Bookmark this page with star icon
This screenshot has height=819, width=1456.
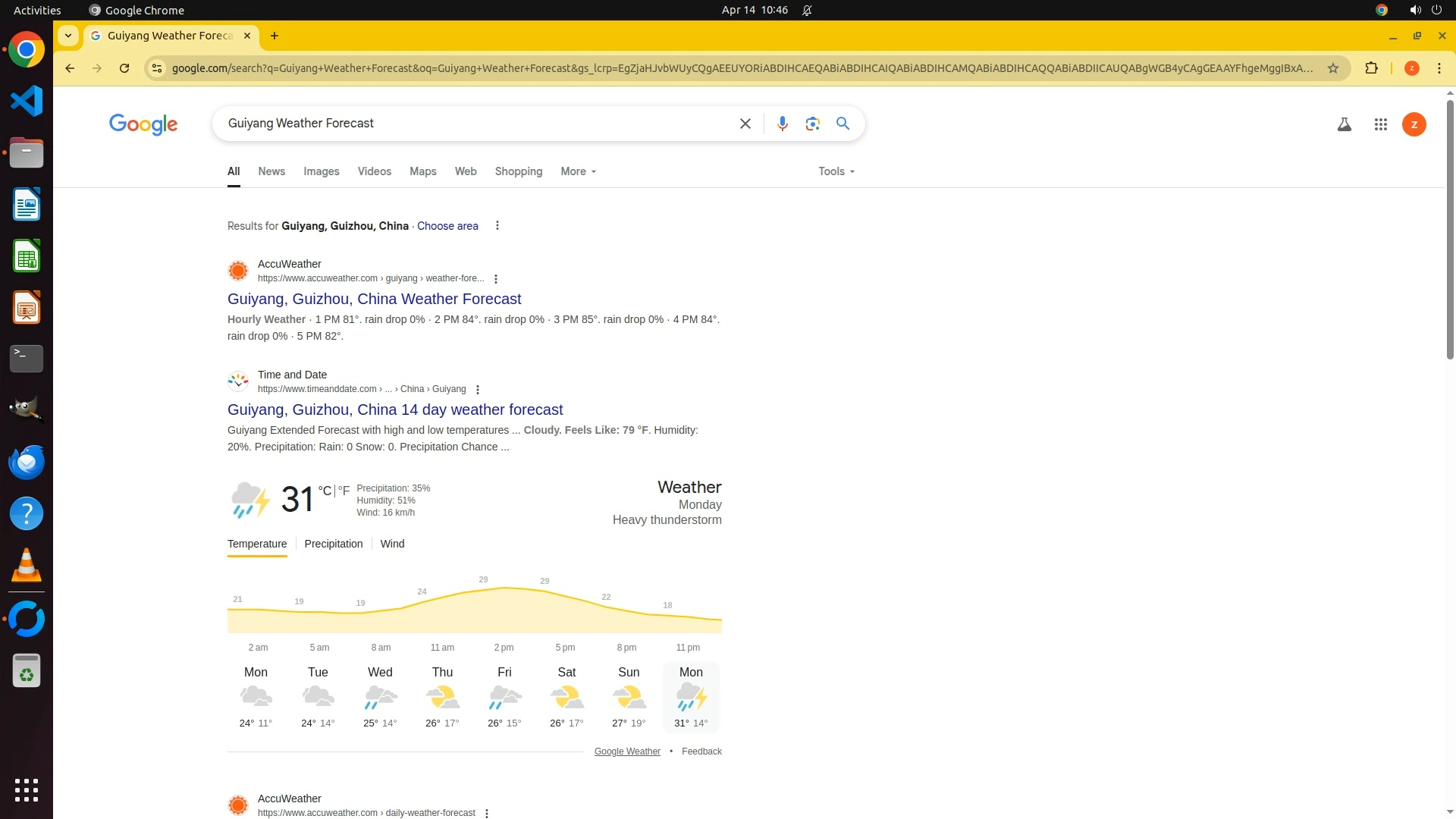pos(1332,68)
